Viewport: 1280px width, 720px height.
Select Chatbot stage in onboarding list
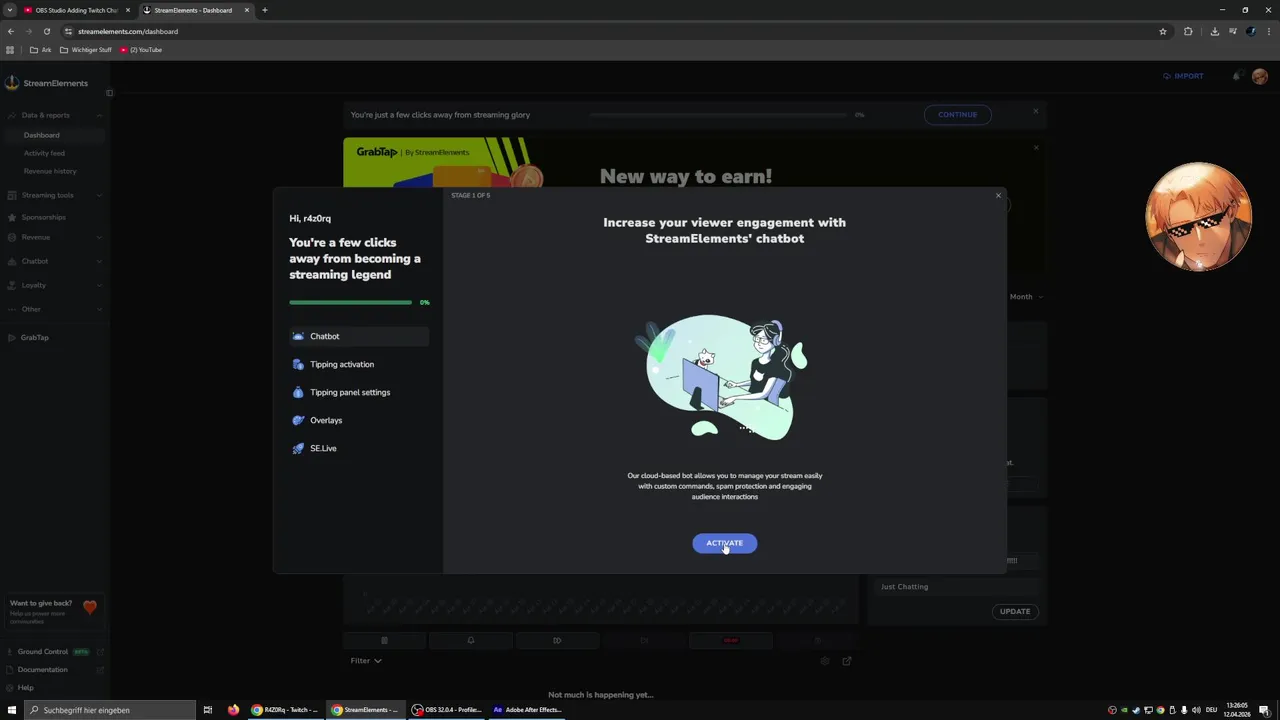359,336
